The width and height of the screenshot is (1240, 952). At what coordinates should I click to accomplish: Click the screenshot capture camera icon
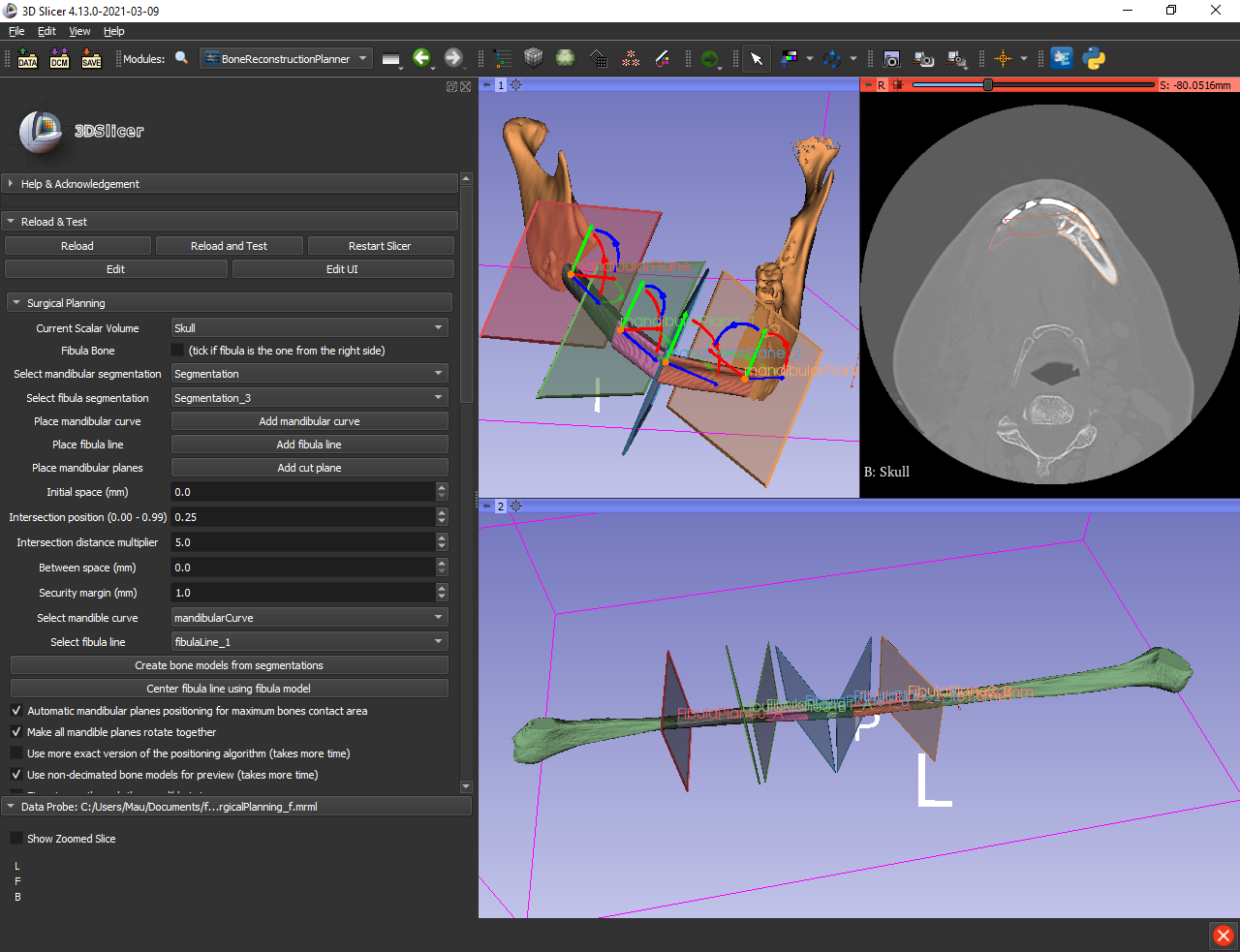pyautogui.click(x=891, y=59)
